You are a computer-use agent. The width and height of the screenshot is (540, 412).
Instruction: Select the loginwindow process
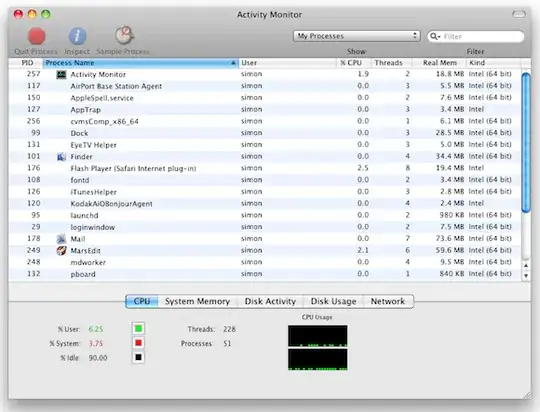click(264, 227)
